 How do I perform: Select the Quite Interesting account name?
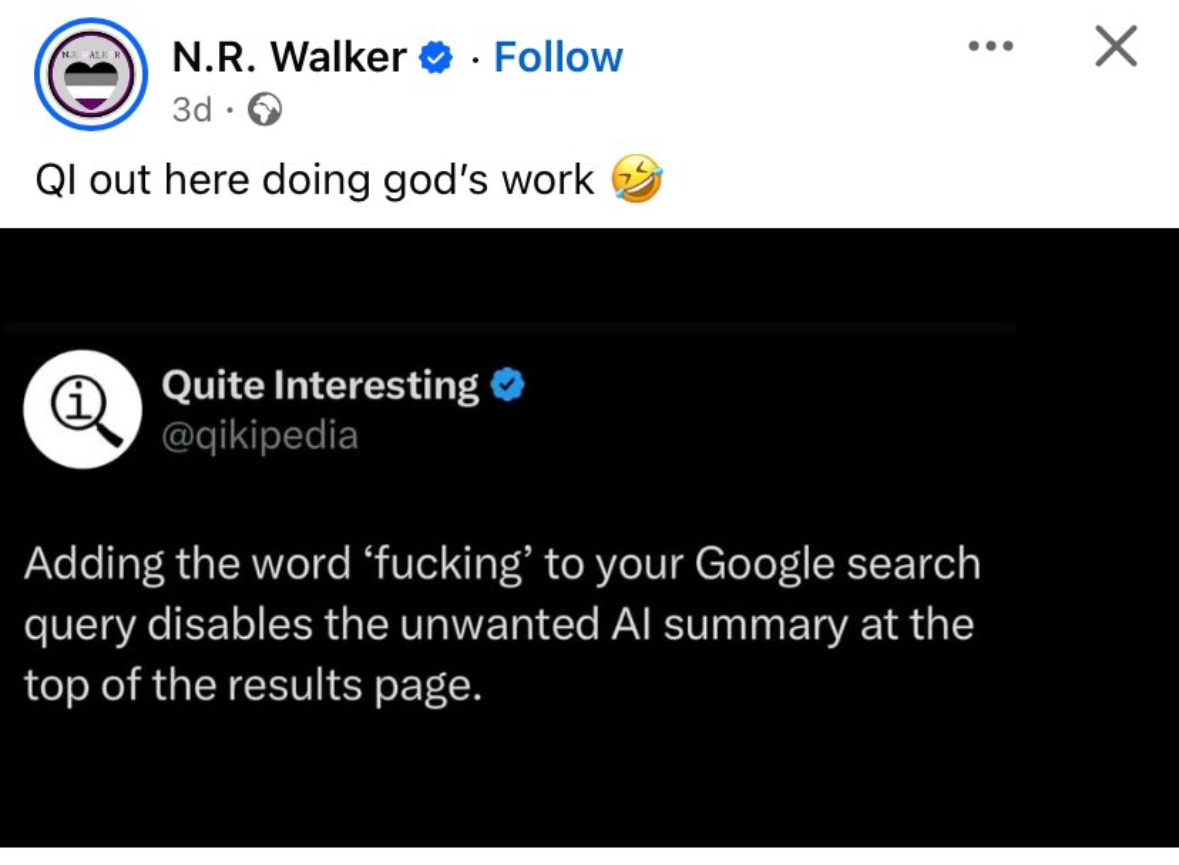[x=320, y=385]
